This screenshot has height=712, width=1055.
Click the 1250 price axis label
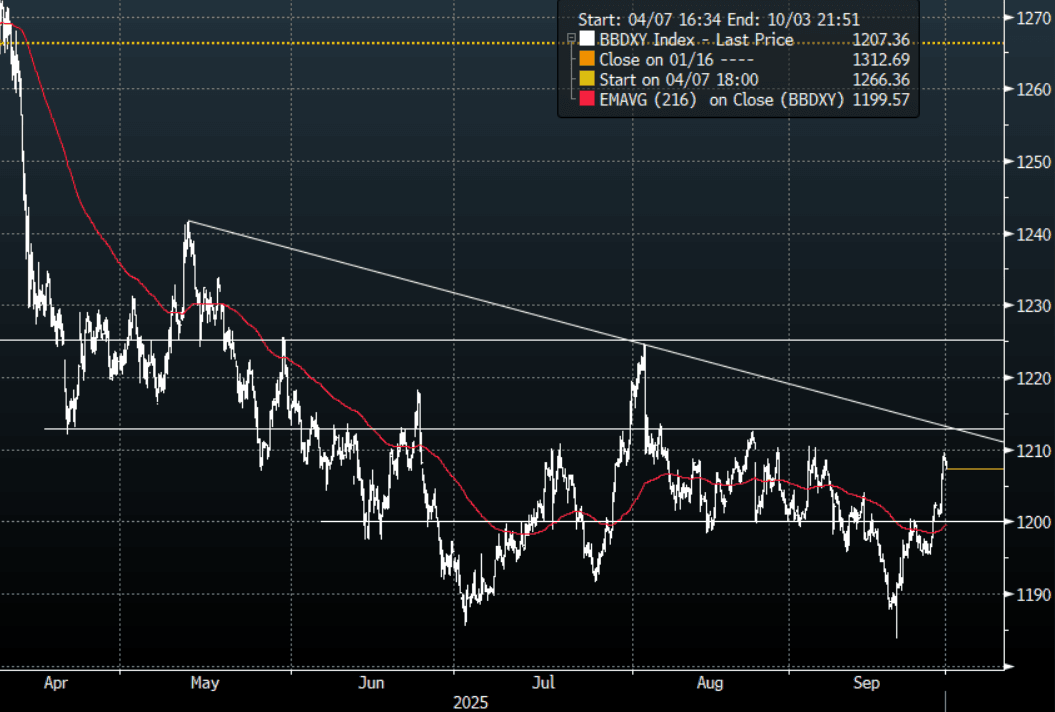coord(1033,162)
